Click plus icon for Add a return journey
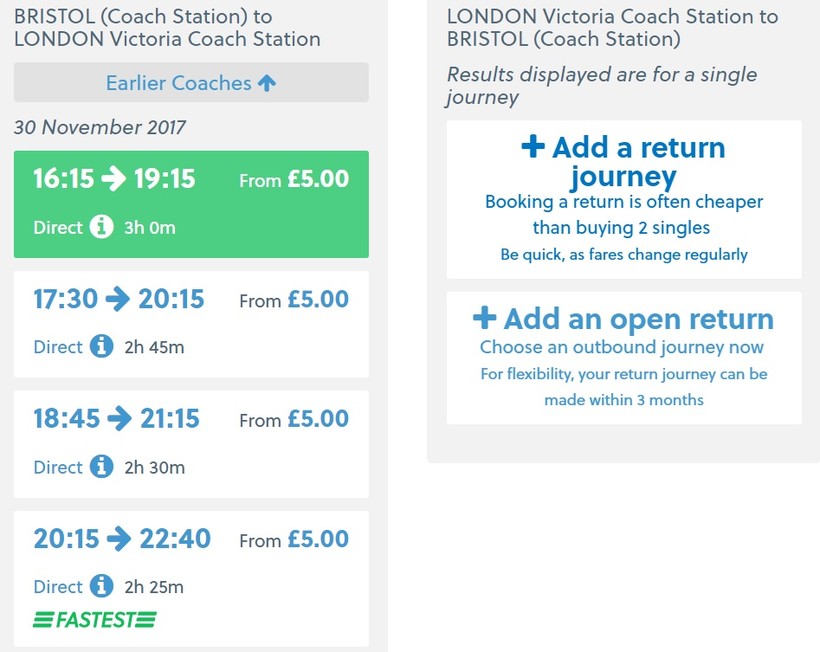This screenshot has height=652, width=820. (x=533, y=147)
